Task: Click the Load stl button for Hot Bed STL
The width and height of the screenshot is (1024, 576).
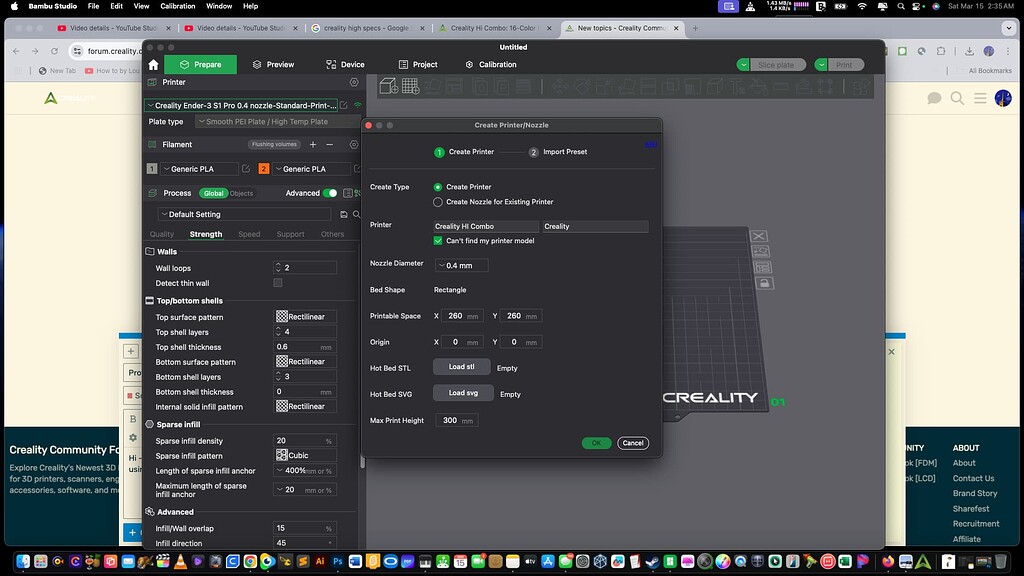Action: (x=461, y=367)
